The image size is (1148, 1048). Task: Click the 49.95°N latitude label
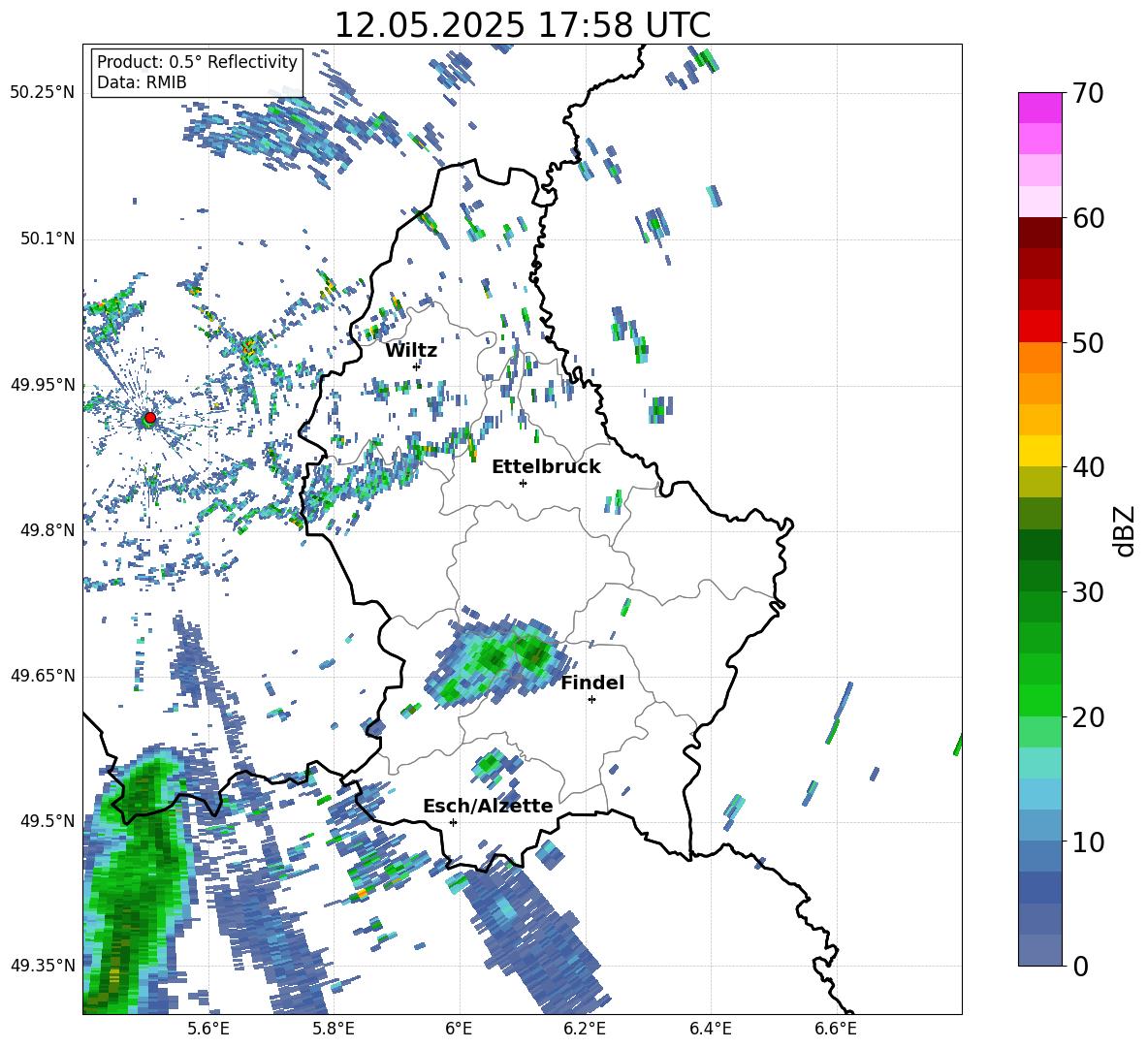pos(43,385)
